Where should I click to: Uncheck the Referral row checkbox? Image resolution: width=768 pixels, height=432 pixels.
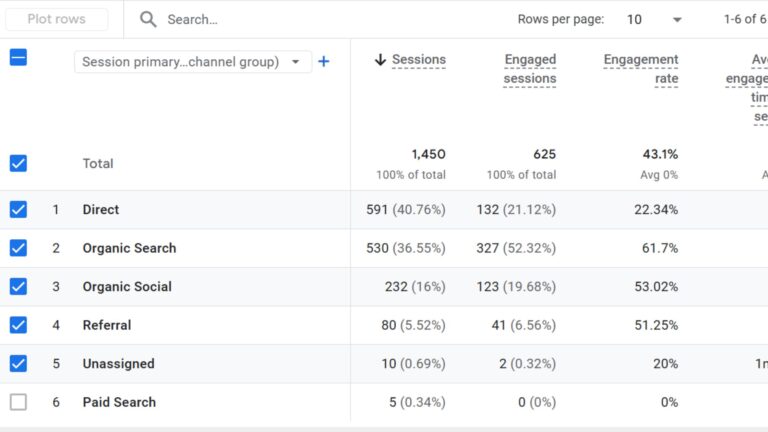(18, 325)
